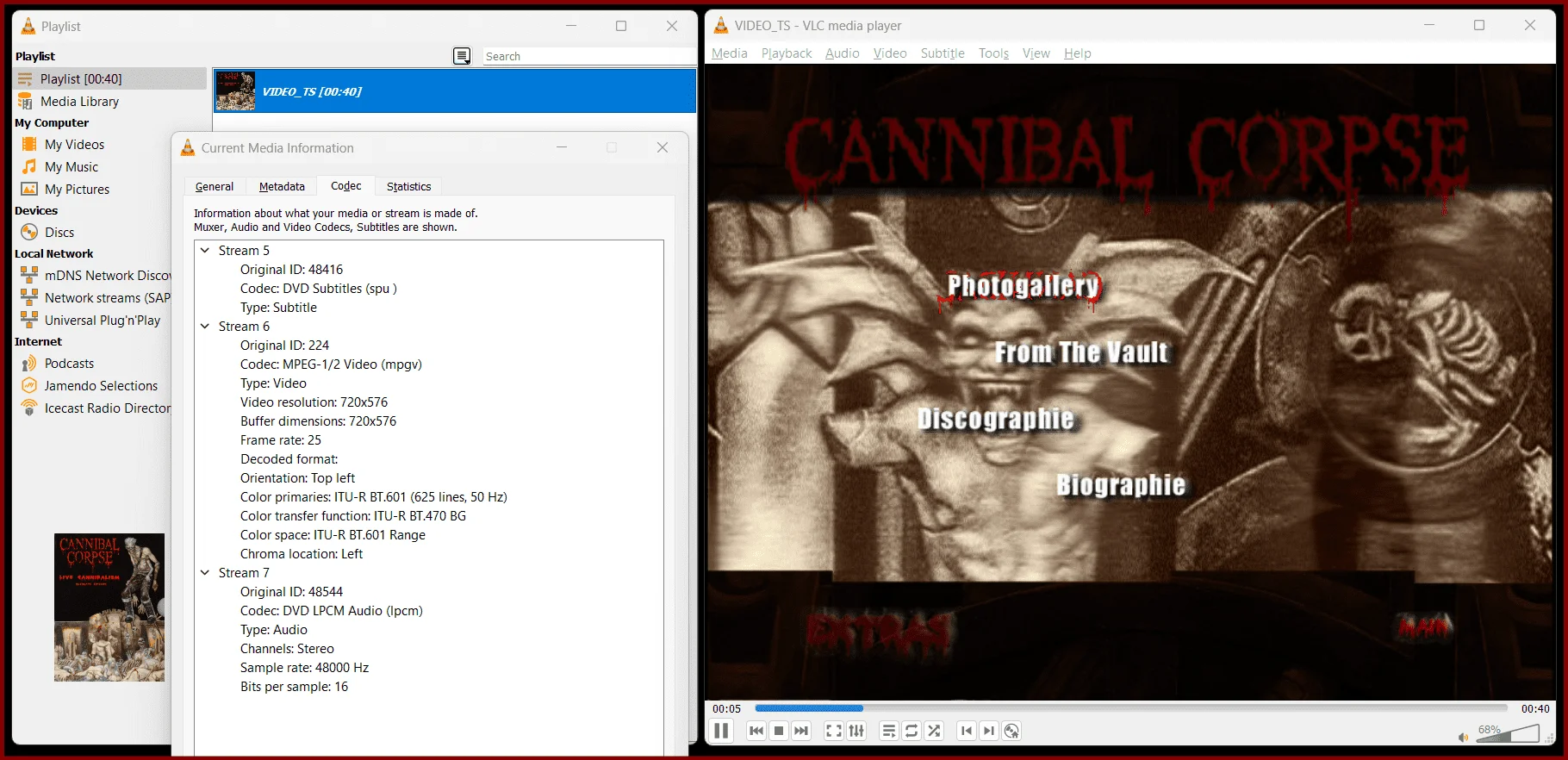The image size is (1568, 760).
Task: Stop playback with the stop button
Action: pyautogui.click(x=779, y=731)
